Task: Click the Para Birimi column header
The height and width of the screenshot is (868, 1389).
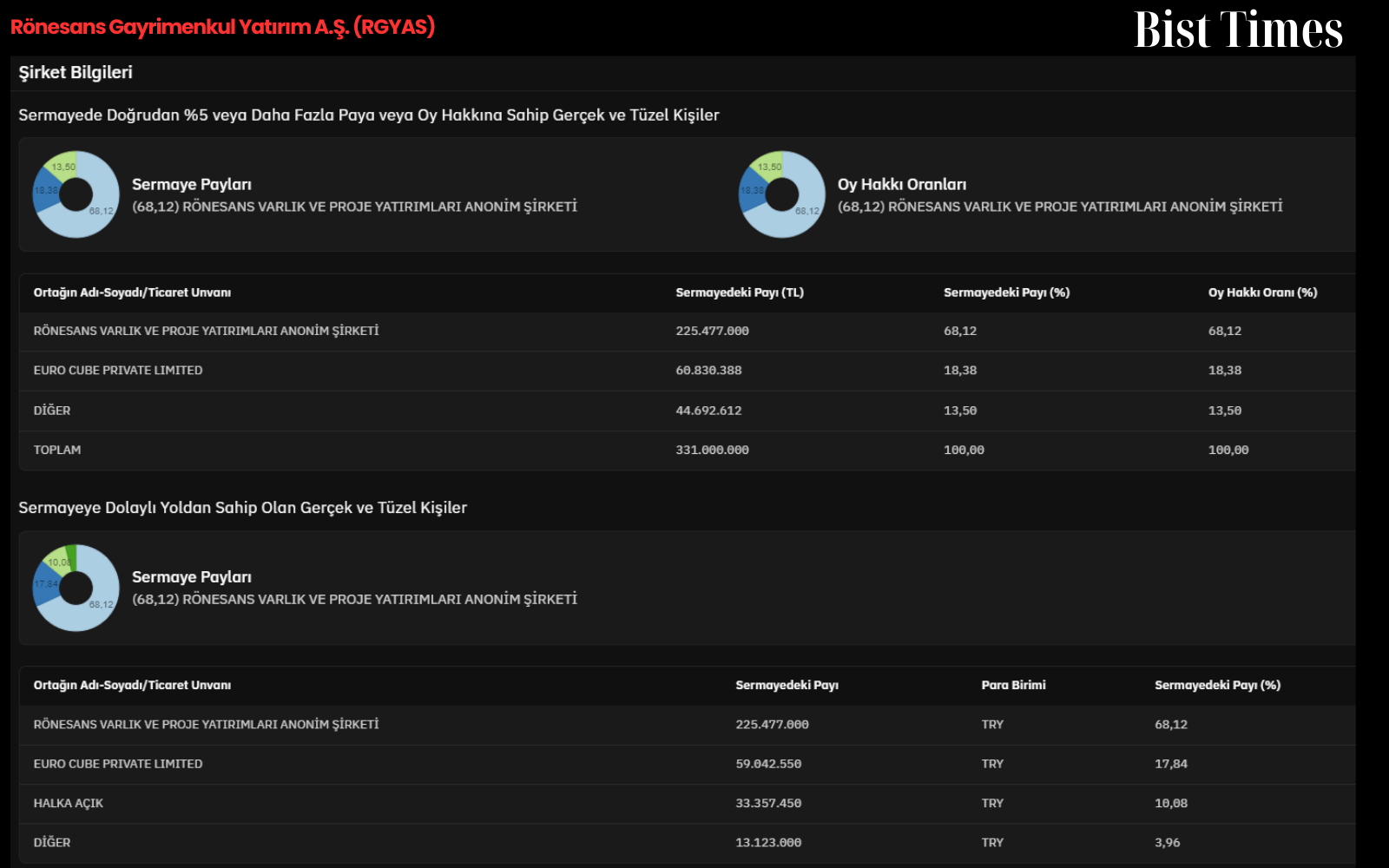Action: pos(1013,685)
